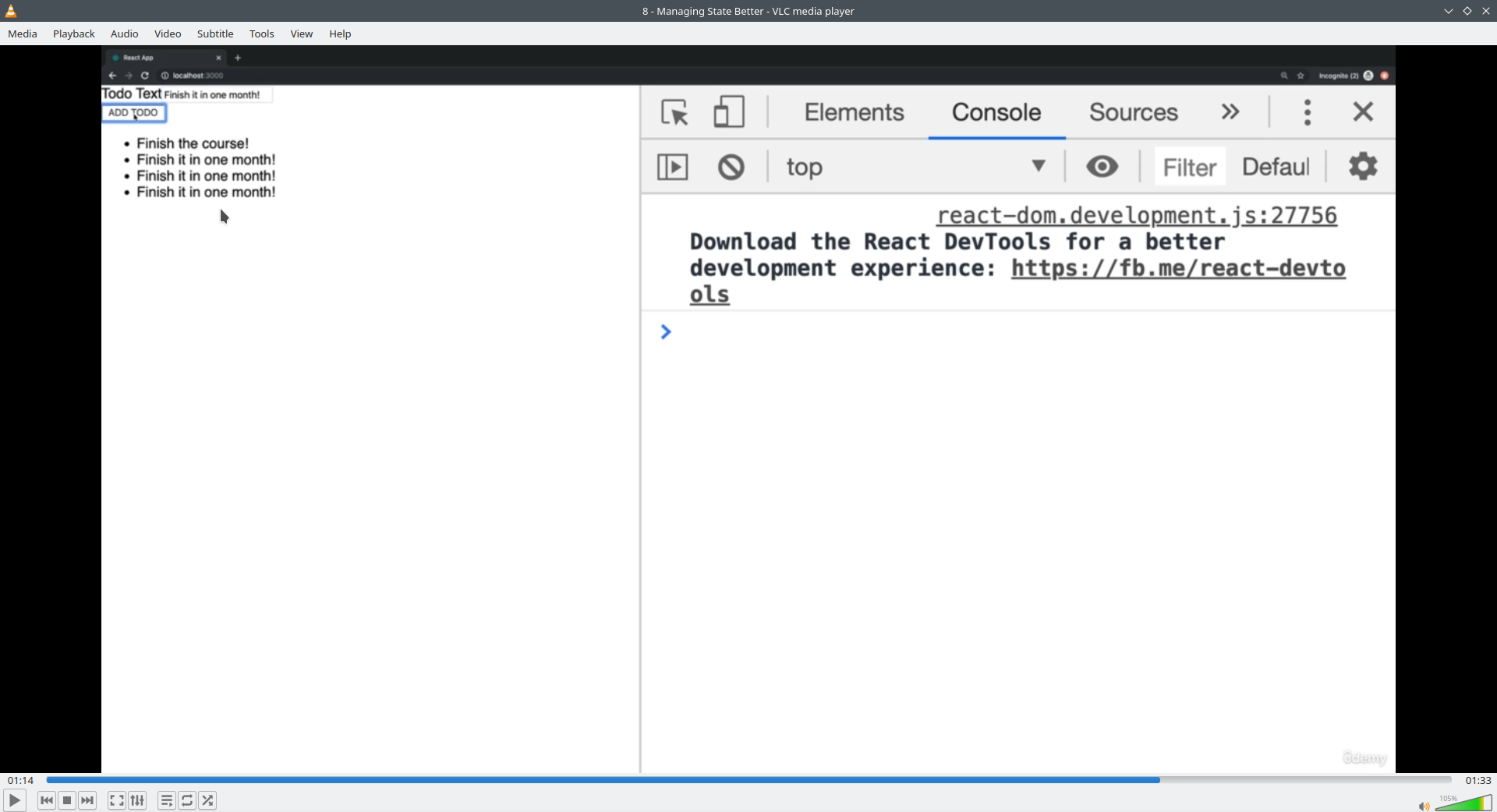Open the Help menu

click(340, 34)
